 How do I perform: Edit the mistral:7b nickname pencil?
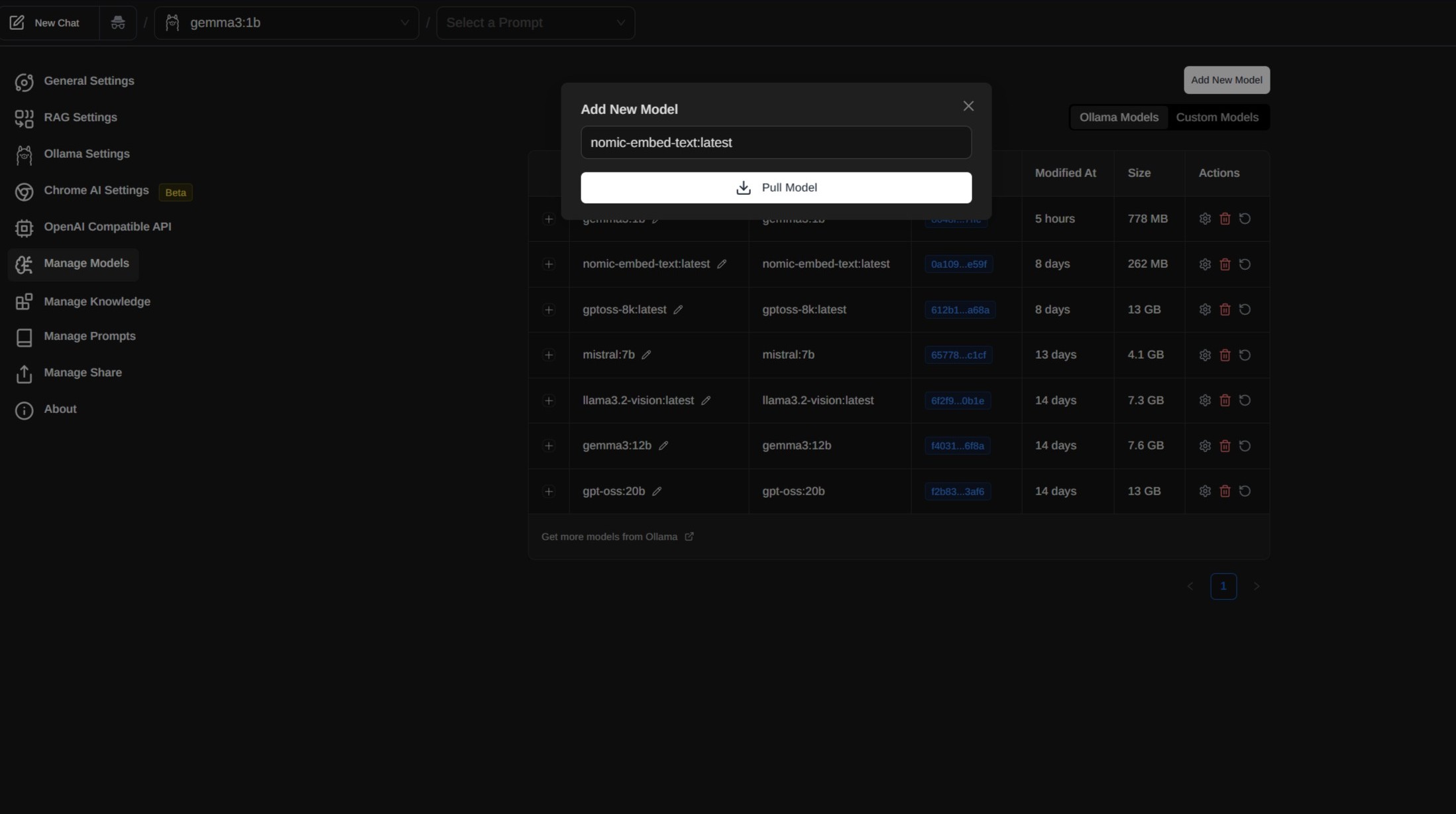pyautogui.click(x=646, y=355)
